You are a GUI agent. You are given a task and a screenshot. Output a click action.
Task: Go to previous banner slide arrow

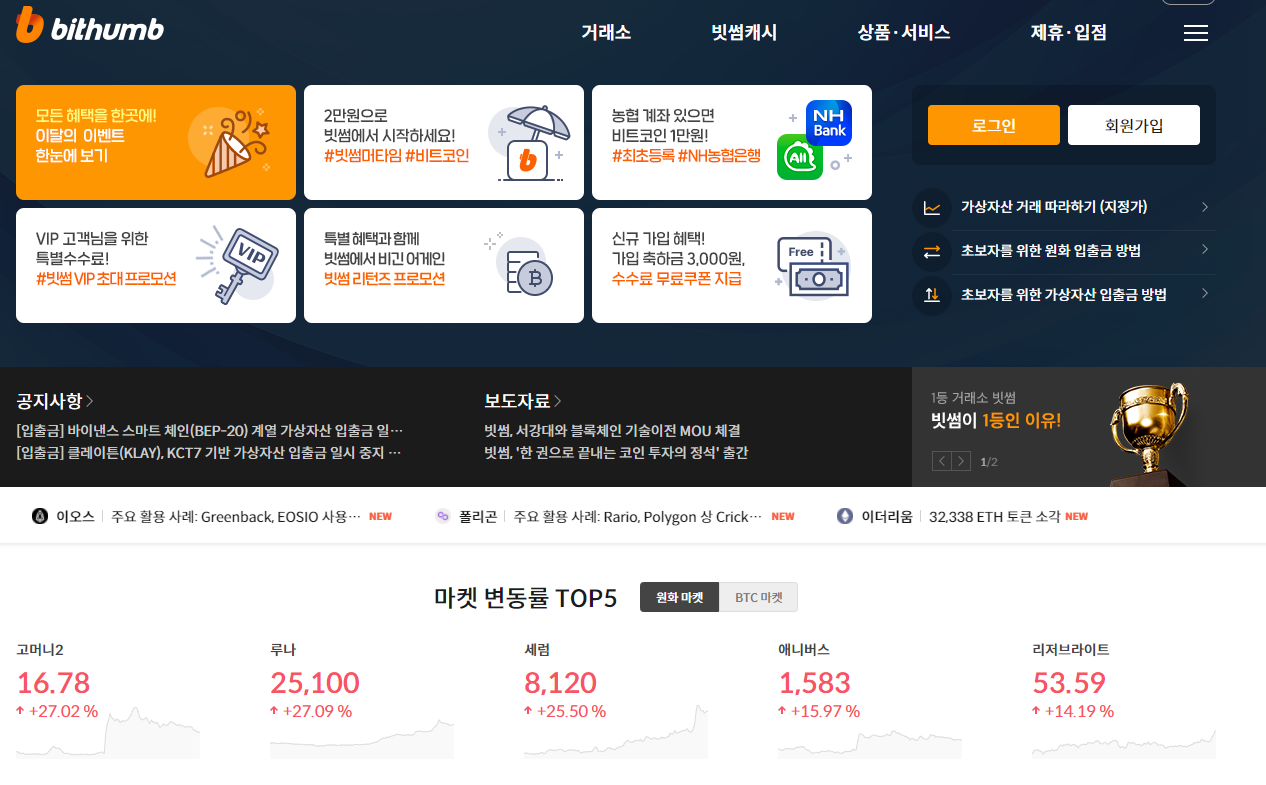click(941, 461)
